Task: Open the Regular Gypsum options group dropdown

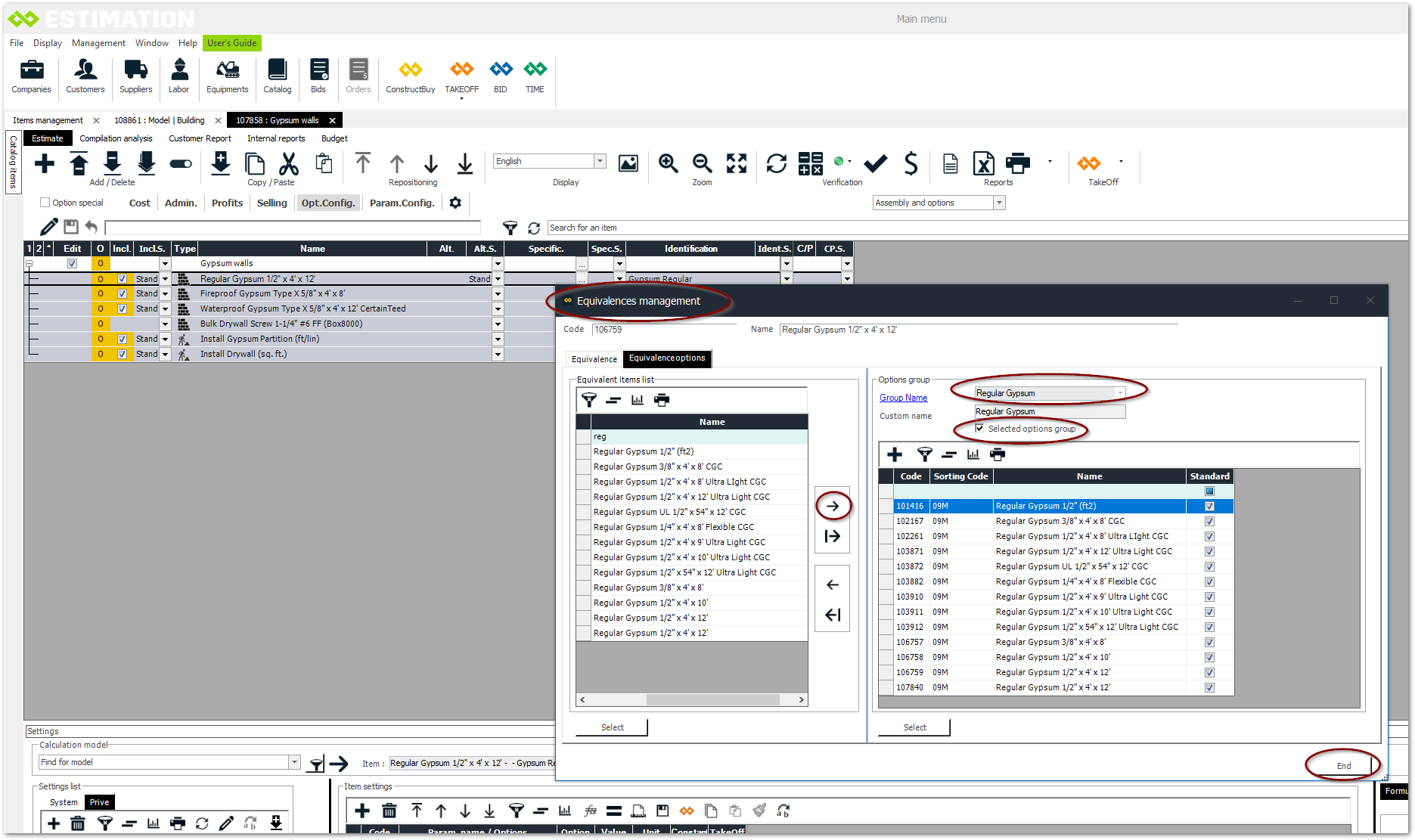Action: point(1120,393)
